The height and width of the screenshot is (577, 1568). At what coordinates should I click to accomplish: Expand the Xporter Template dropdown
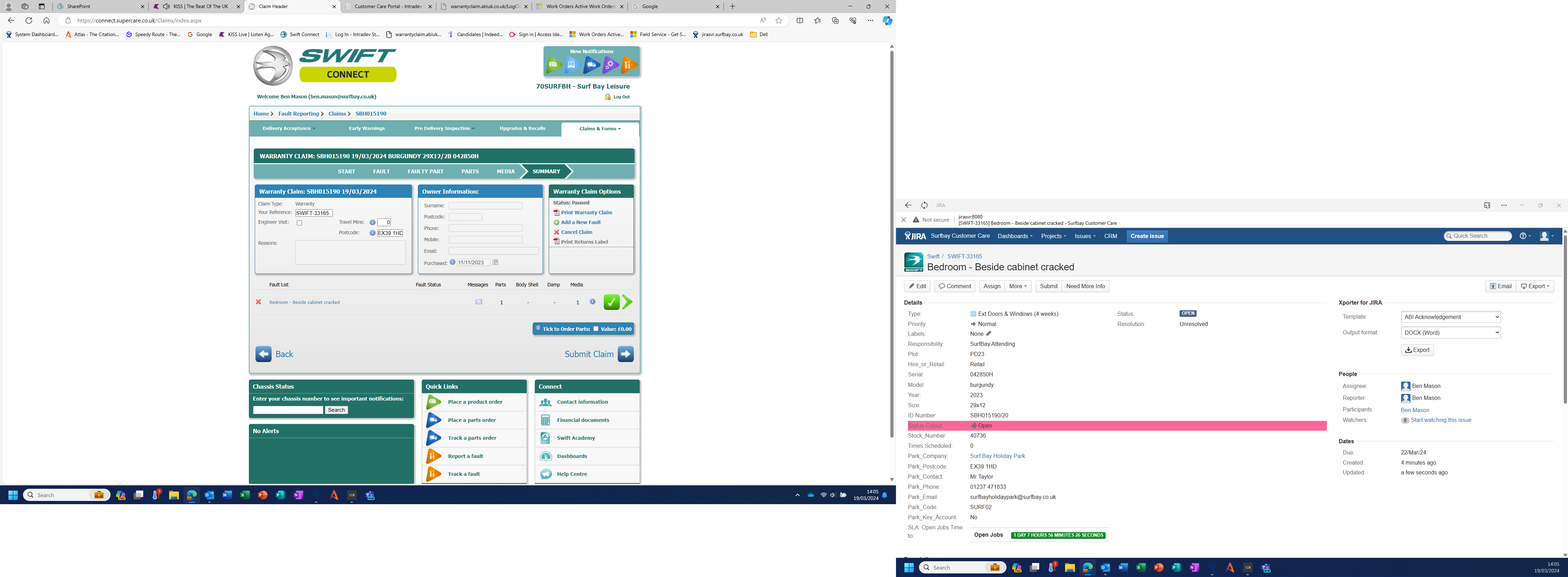pyautogui.click(x=1450, y=317)
